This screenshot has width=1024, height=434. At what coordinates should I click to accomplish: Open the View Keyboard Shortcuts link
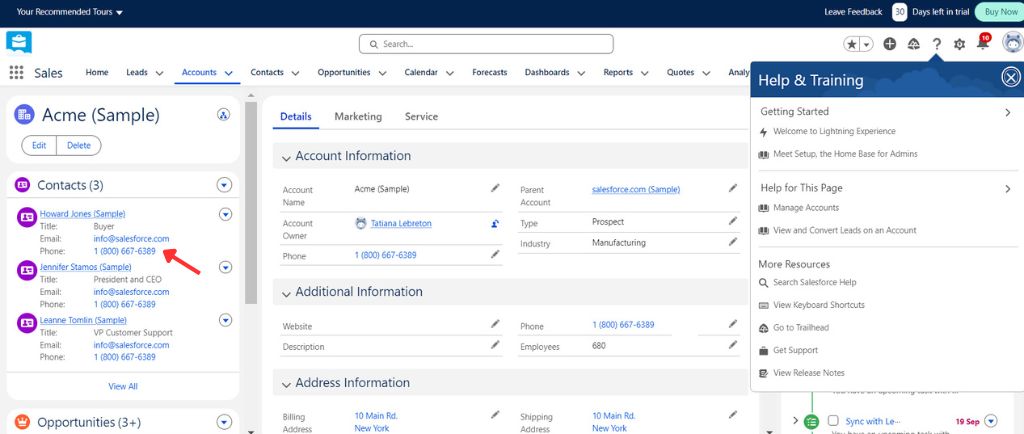818,305
